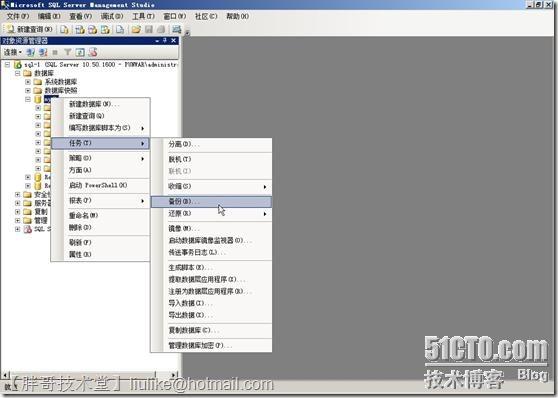
Task: Click the Save toolbar icon
Action: [149, 30]
